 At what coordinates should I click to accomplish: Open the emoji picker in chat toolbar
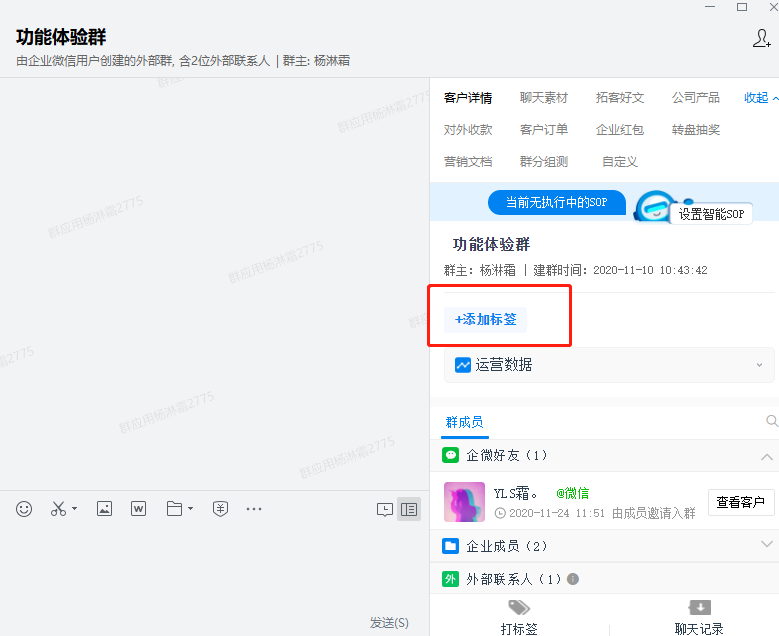(24, 509)
